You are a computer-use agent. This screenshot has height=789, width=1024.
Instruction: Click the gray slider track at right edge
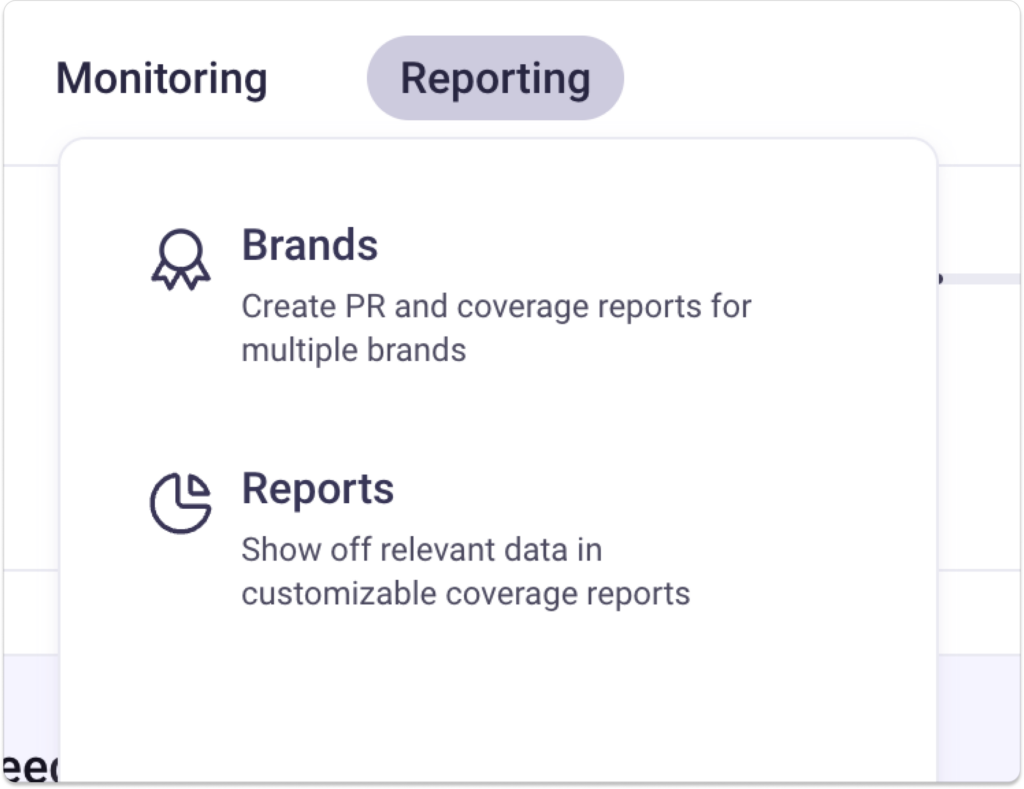tap(982, 279)
